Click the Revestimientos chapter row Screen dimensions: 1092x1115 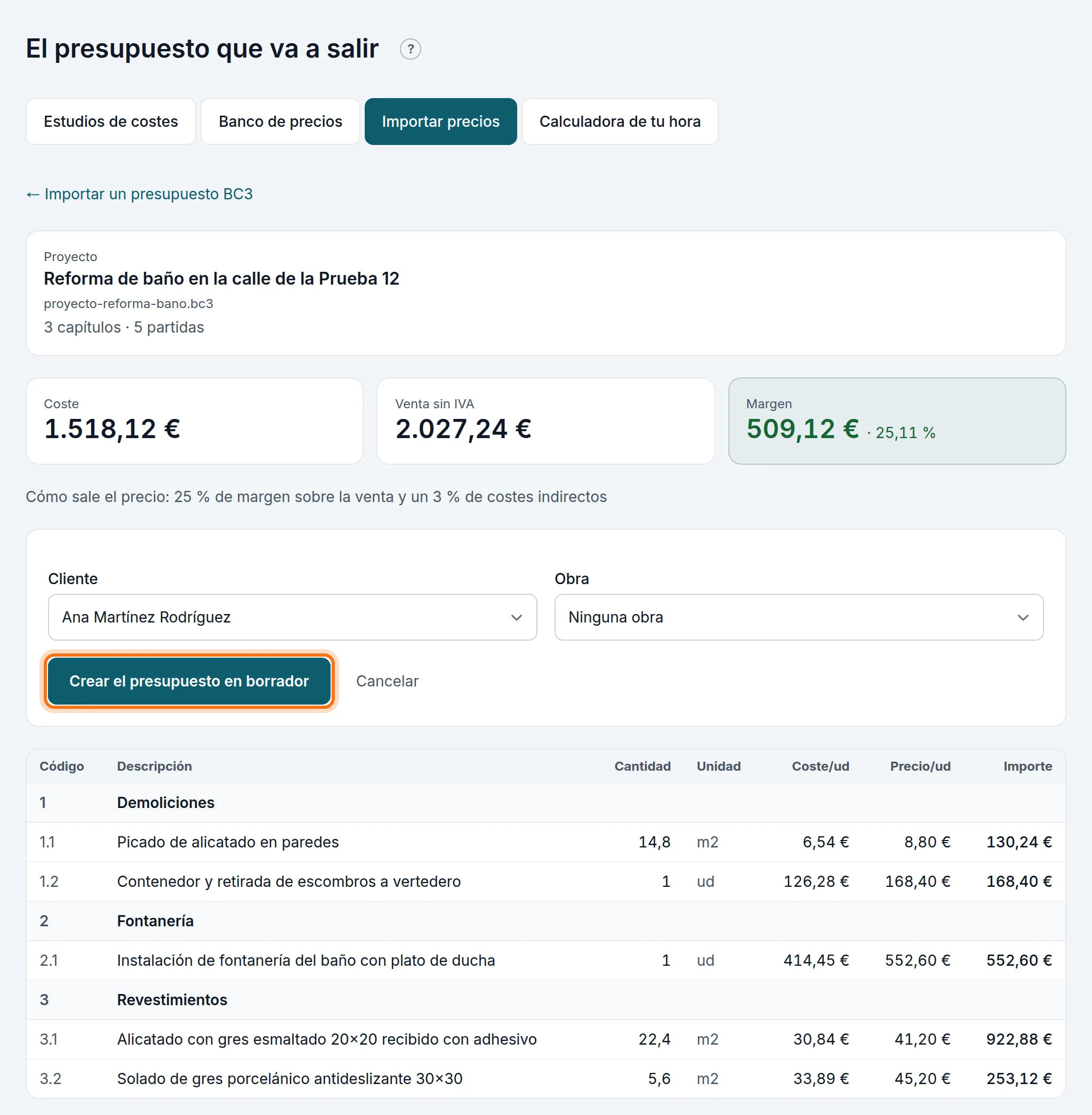(545, 1000)
